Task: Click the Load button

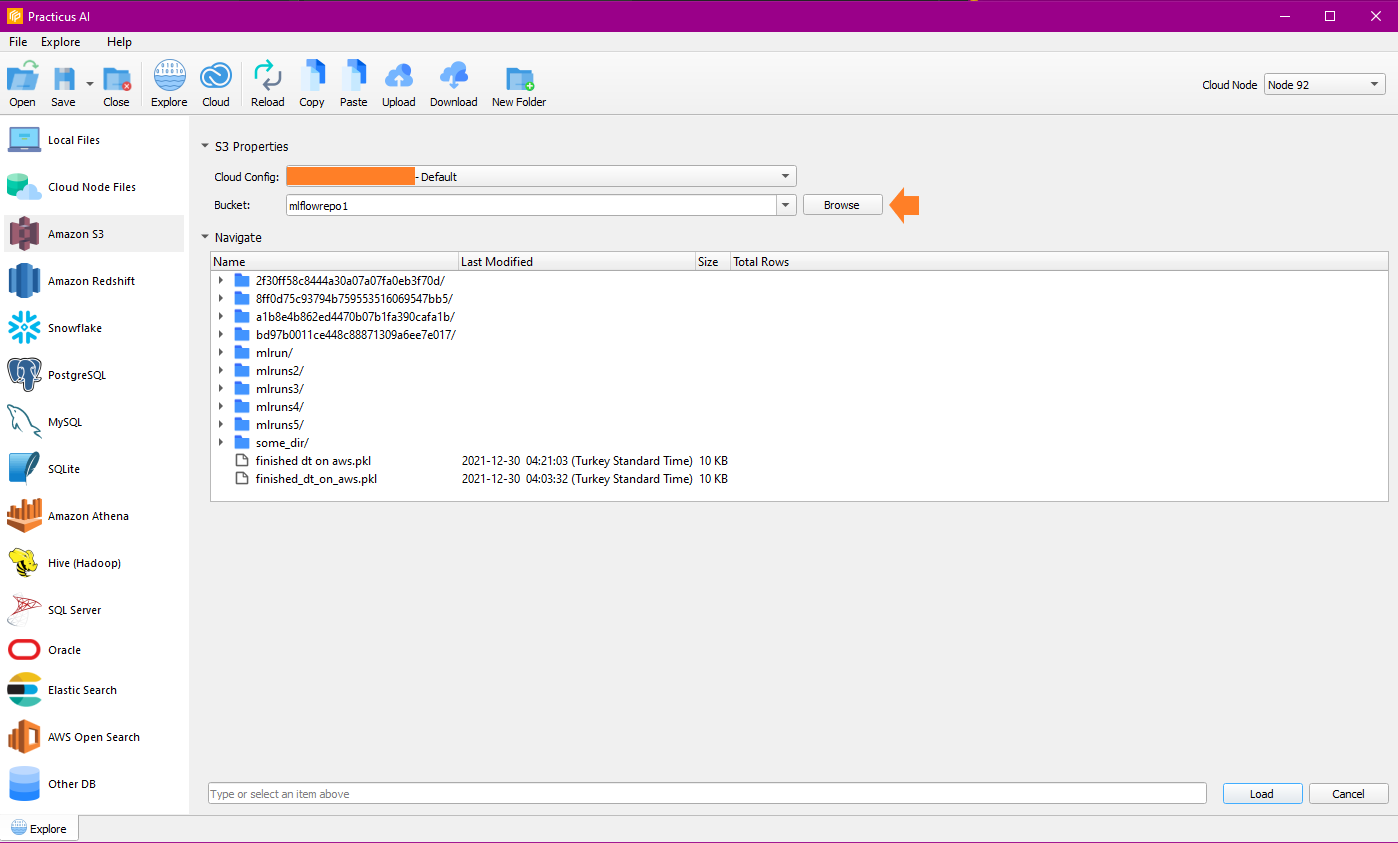Action: 1261,794
